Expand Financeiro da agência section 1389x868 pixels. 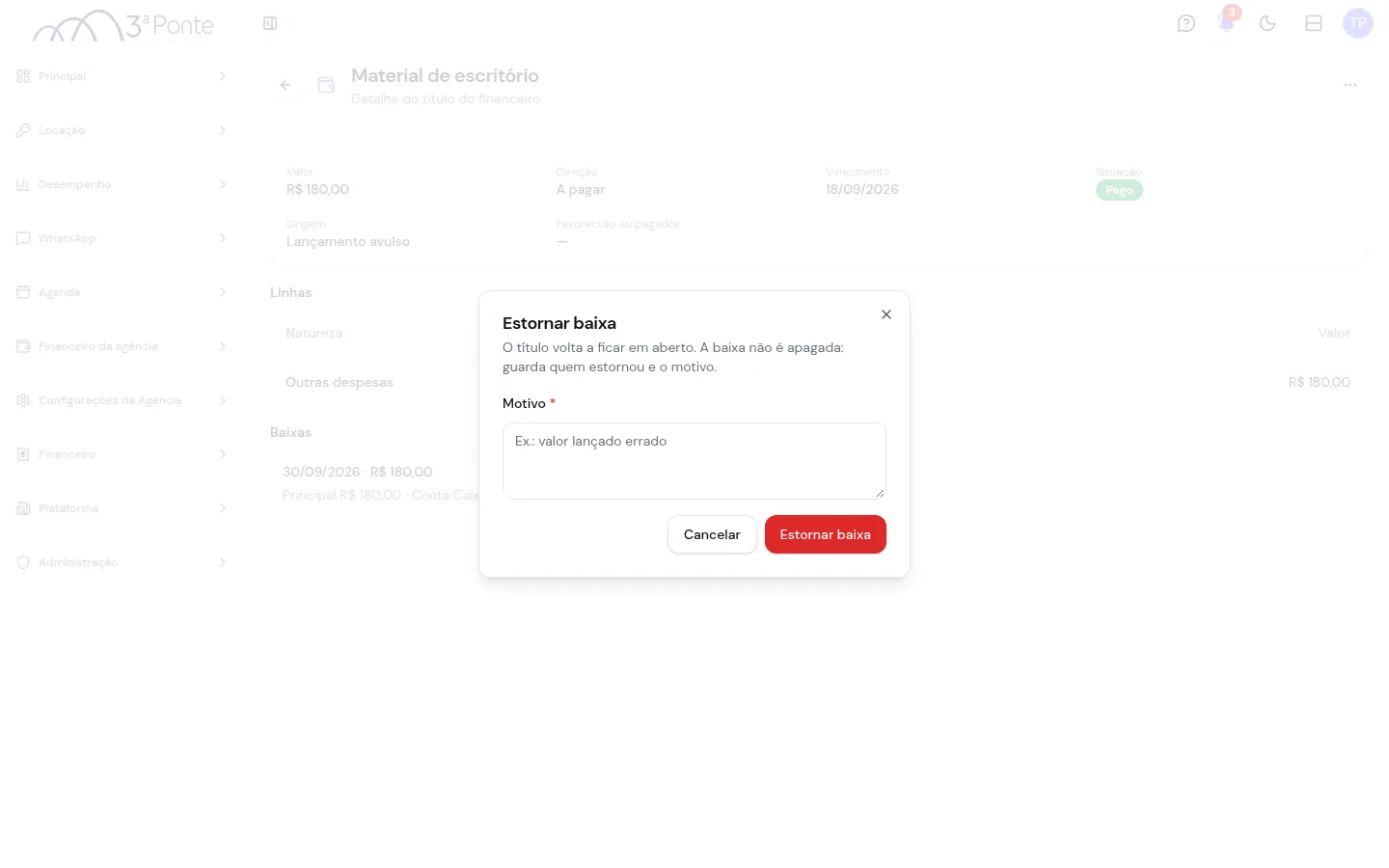click(x=122, y=346)
